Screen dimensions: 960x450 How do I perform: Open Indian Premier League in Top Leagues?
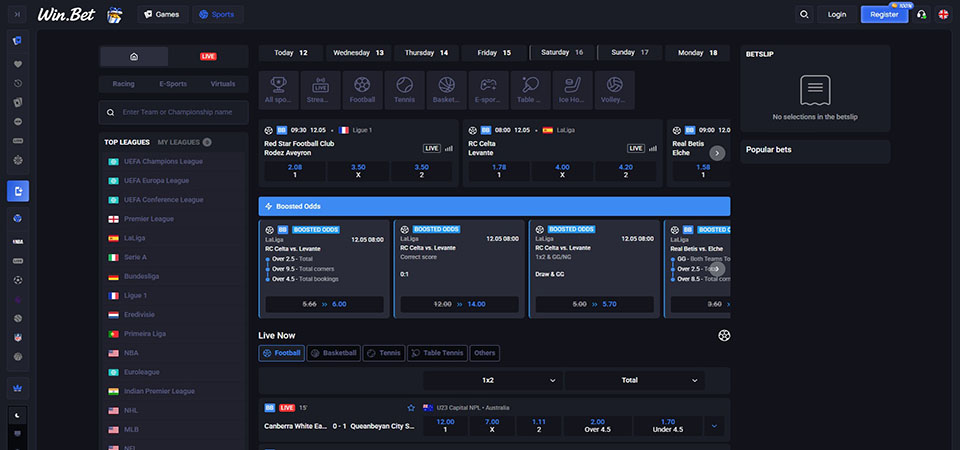click(175, 391)
